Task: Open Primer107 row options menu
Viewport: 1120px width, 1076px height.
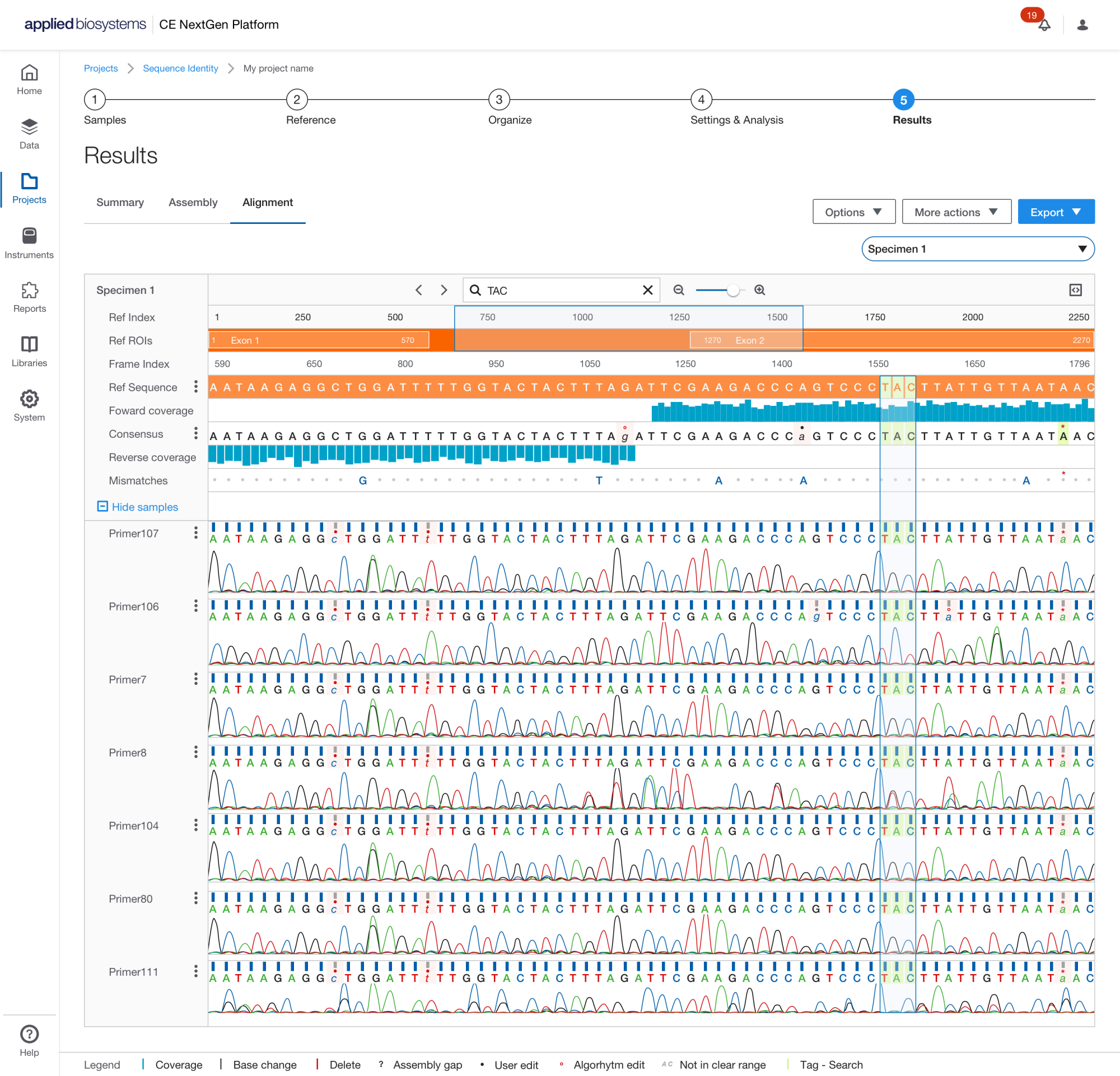Action: (195, 533)
